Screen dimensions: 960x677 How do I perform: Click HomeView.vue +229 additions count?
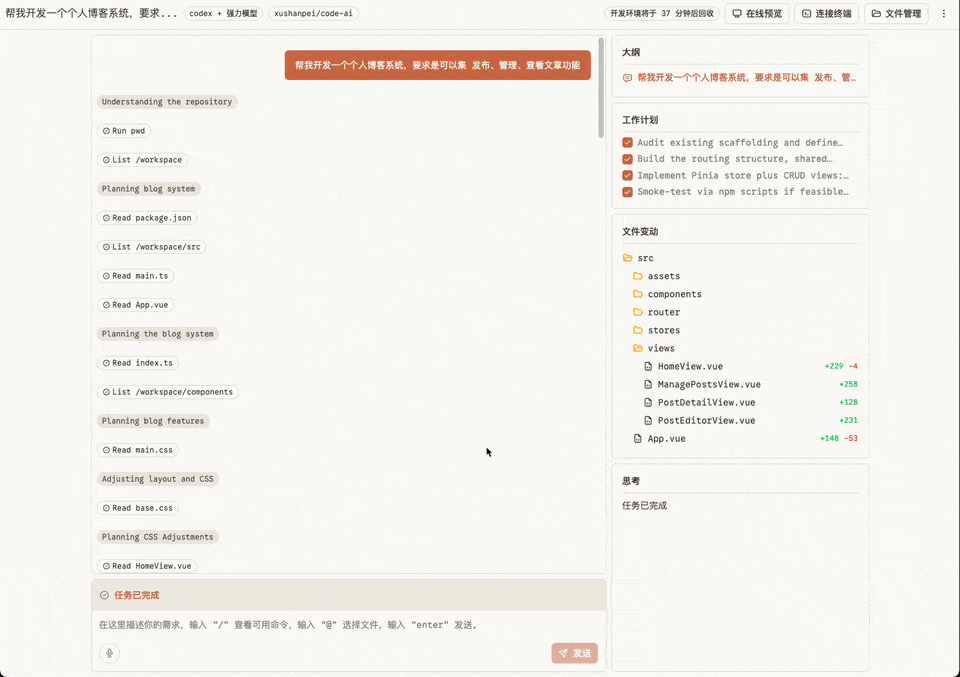[x=833, y=366]
